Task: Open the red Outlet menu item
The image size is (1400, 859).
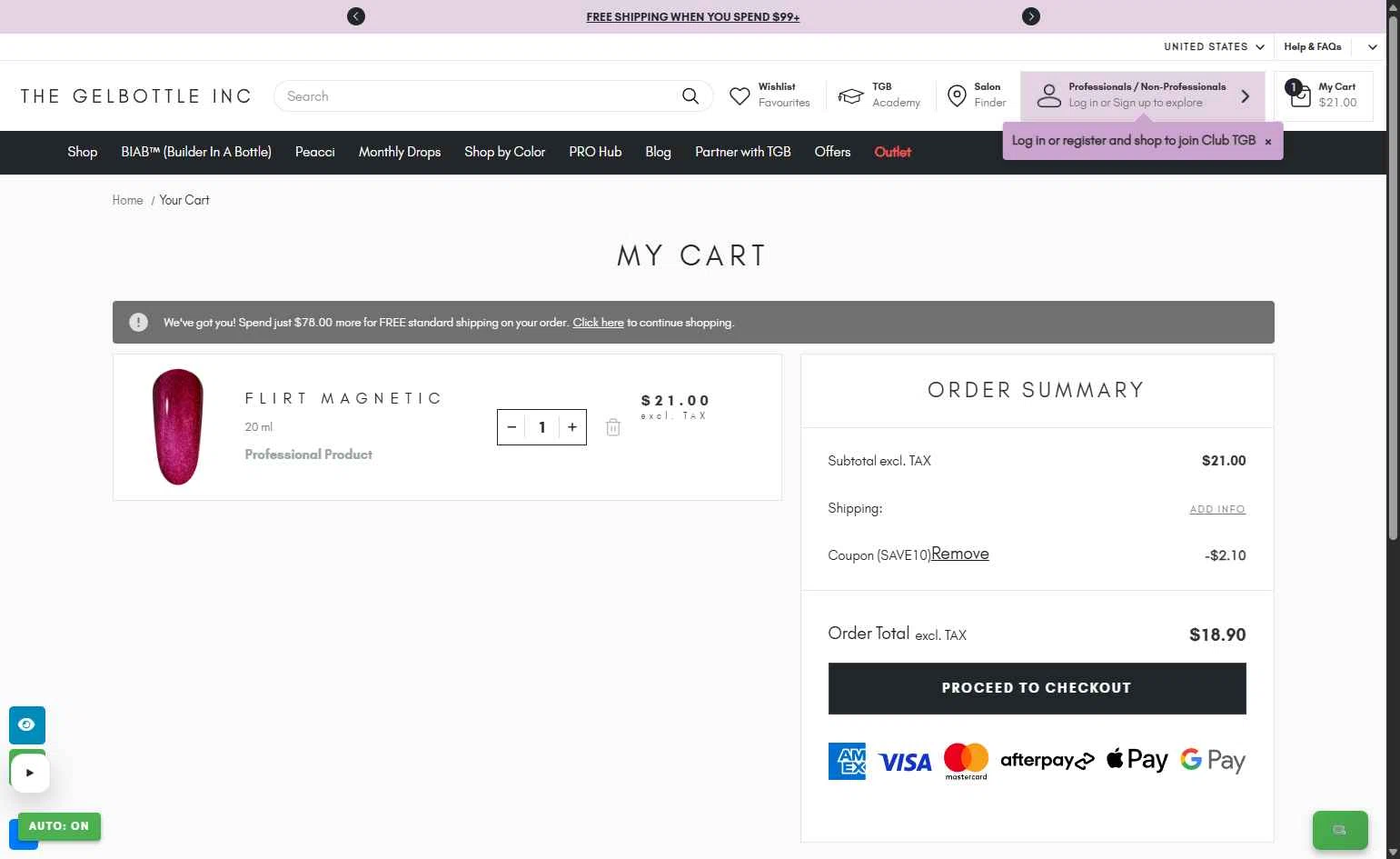Action: click(x=892, y=152)
